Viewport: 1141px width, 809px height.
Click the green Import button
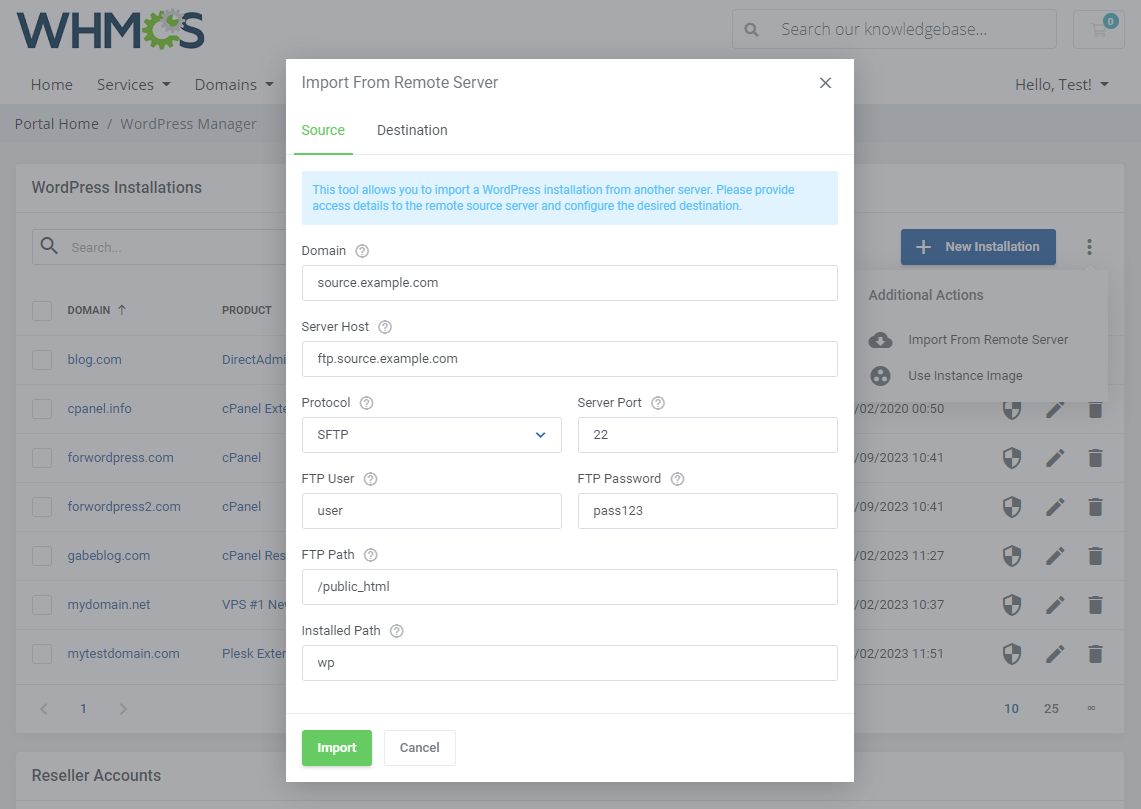336,747
